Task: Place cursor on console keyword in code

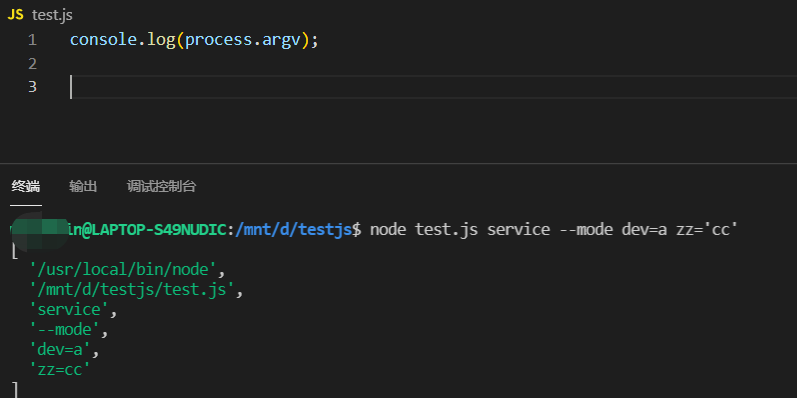Action: 104,40
